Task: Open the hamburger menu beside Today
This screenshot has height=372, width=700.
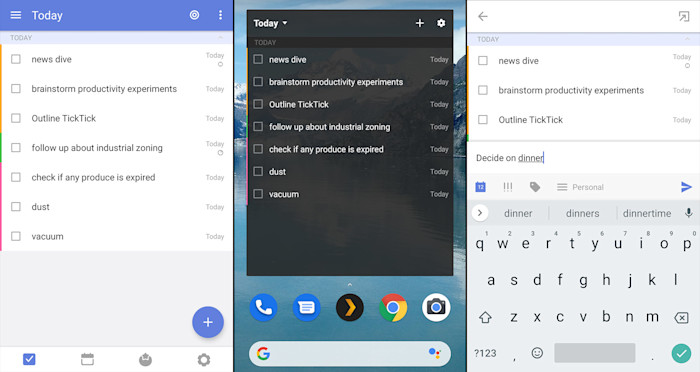Action: (16, 15)
